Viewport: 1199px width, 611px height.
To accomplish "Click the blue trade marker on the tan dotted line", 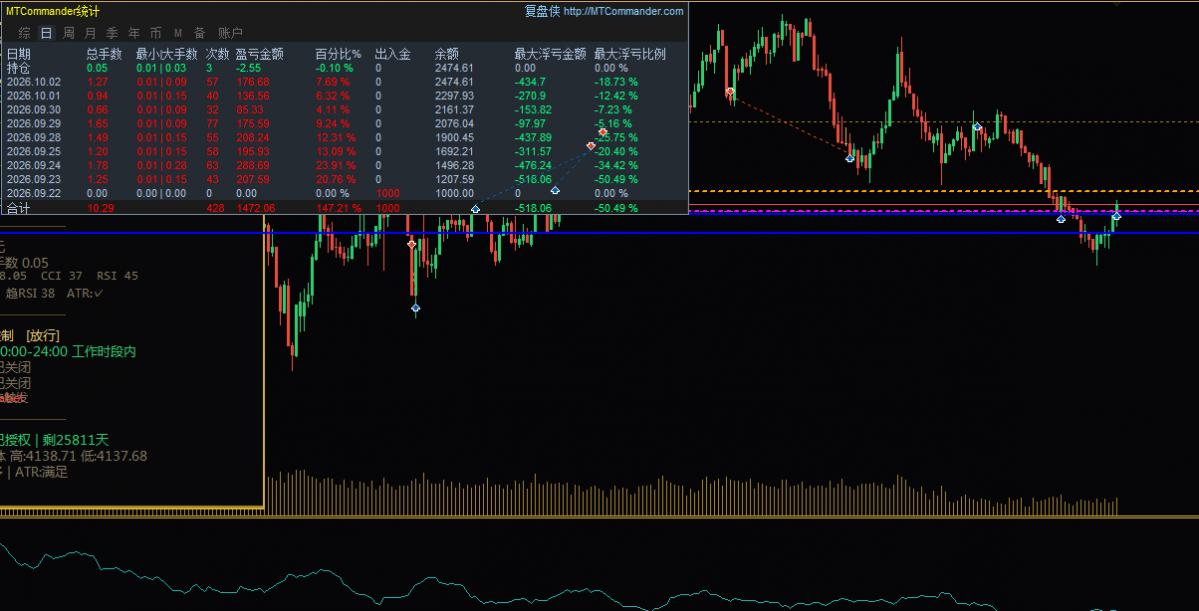I will coord(977,126).
